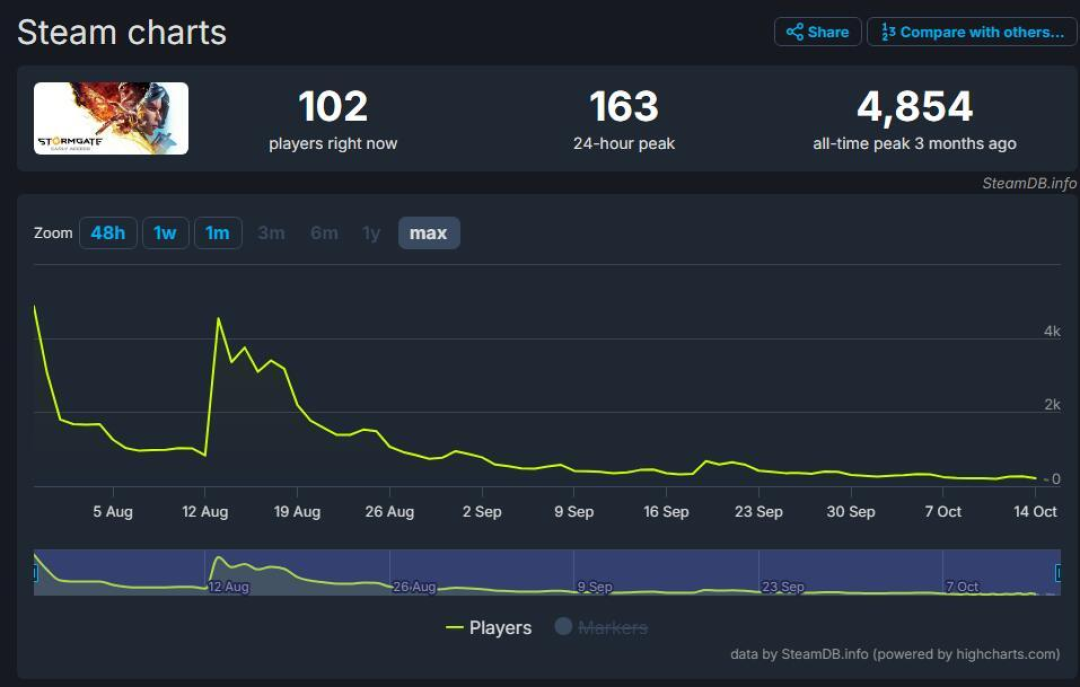Click the 14 Oct axis label

pos(1035,511)
